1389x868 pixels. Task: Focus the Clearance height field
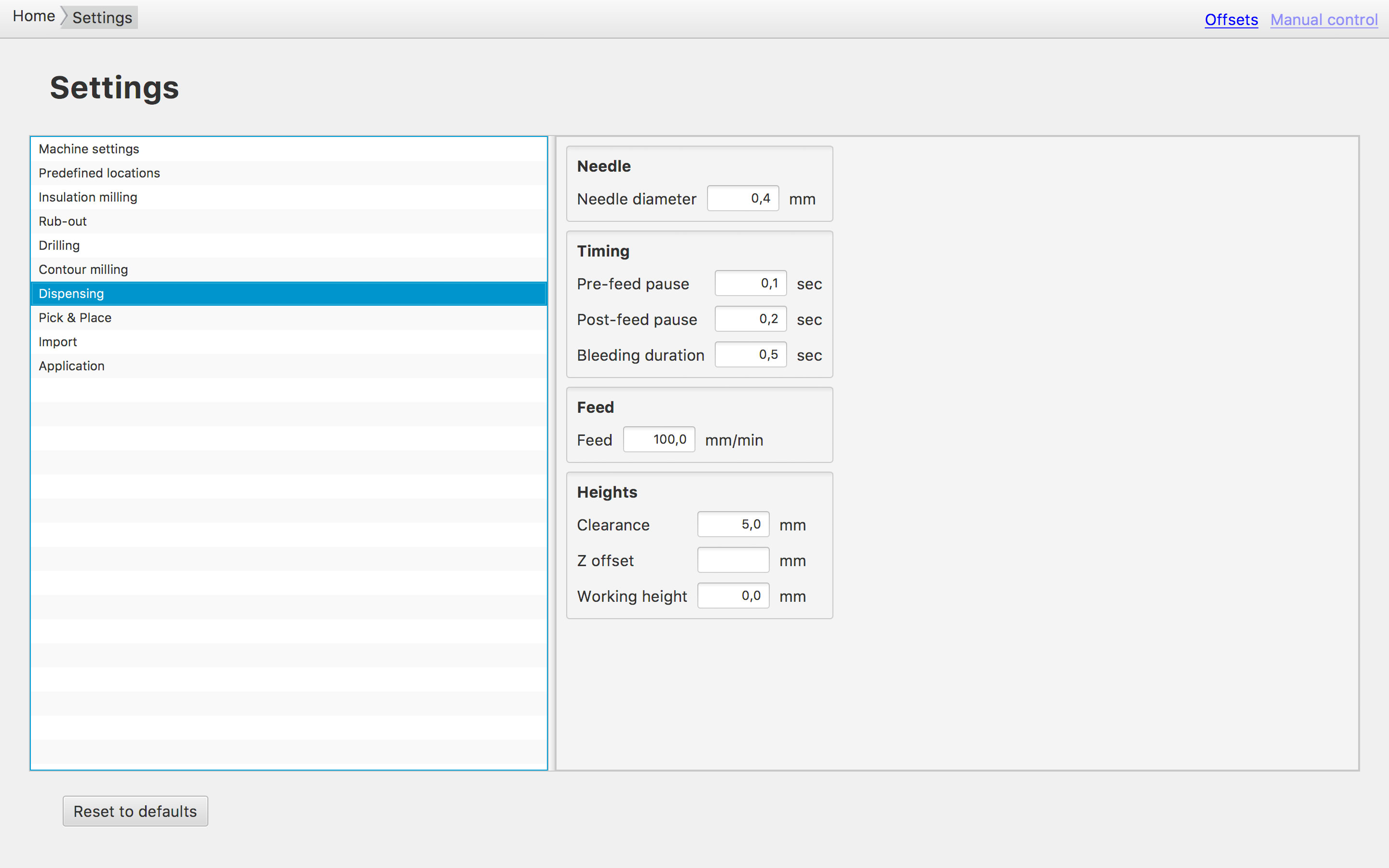pyautogui.click(x=733, y=525)
